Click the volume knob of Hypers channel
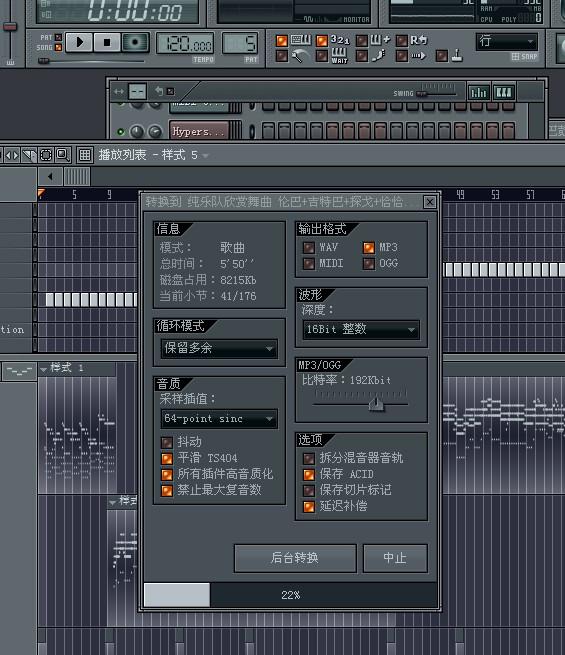This screenshot has width=565, height=655. tap(155, 132)
